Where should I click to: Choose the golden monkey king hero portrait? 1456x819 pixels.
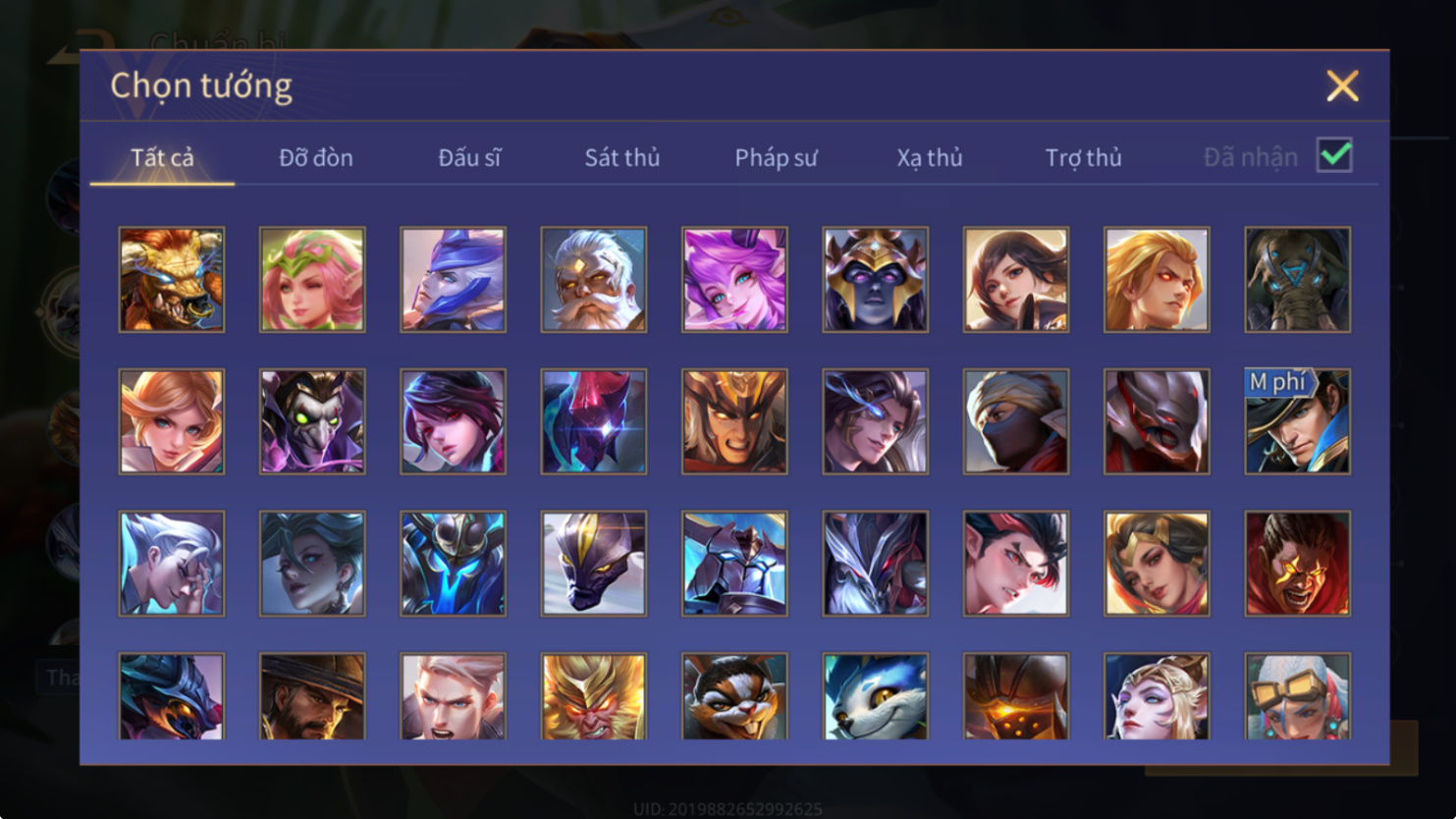(594, 696)
